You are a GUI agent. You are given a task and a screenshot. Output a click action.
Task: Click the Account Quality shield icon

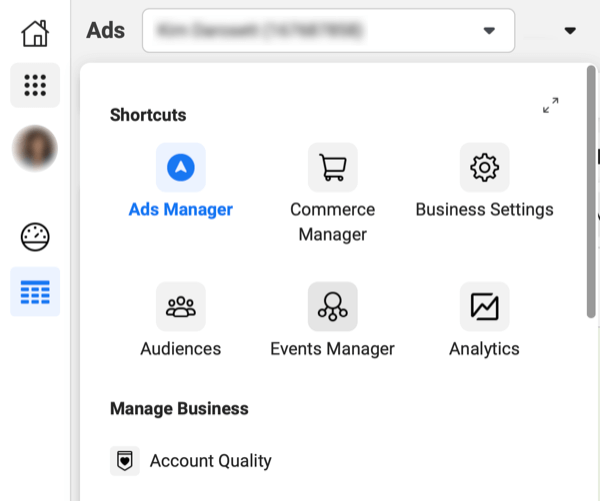(125, 461)
